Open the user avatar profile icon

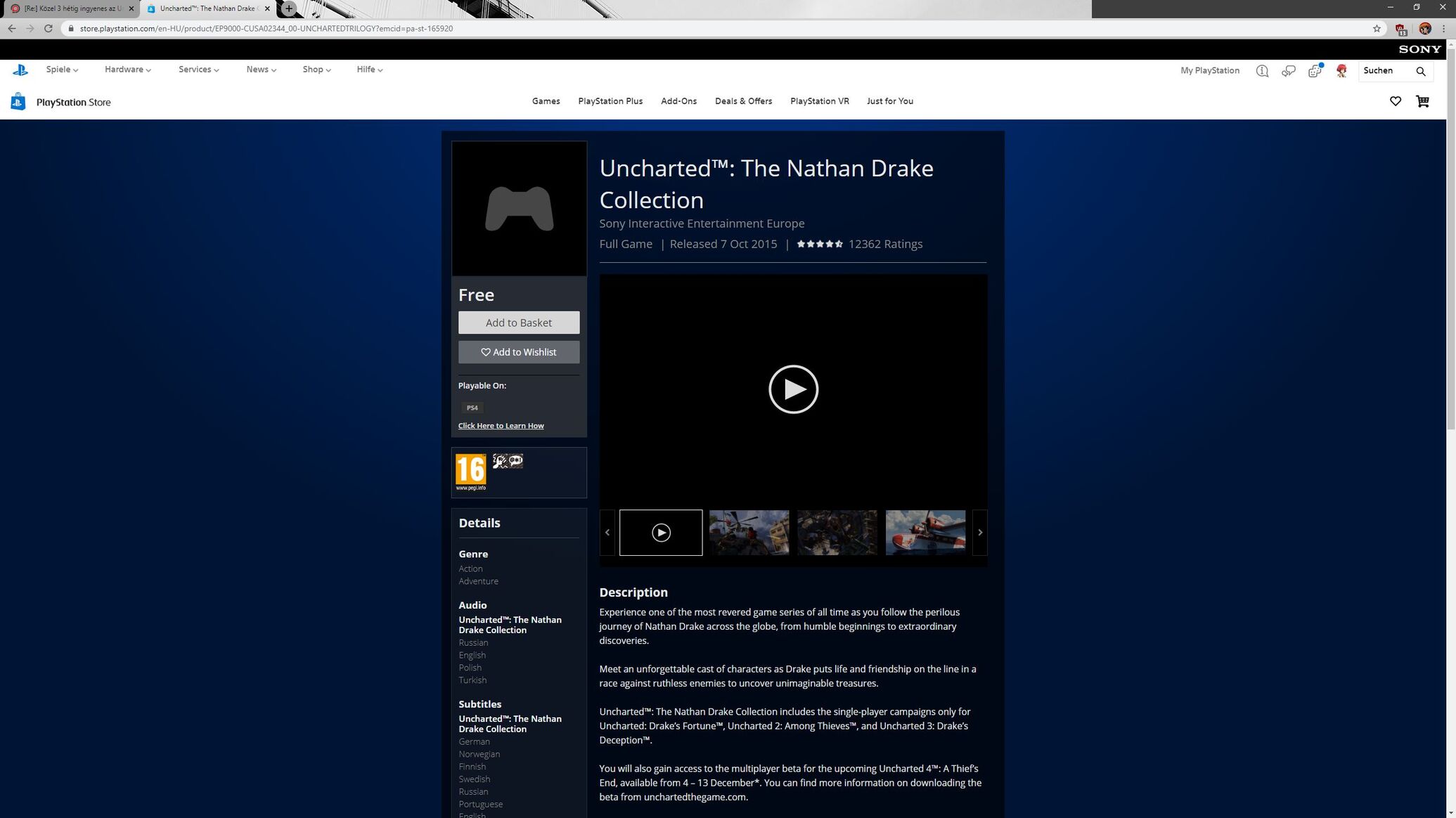click(x=1341, y=71)
